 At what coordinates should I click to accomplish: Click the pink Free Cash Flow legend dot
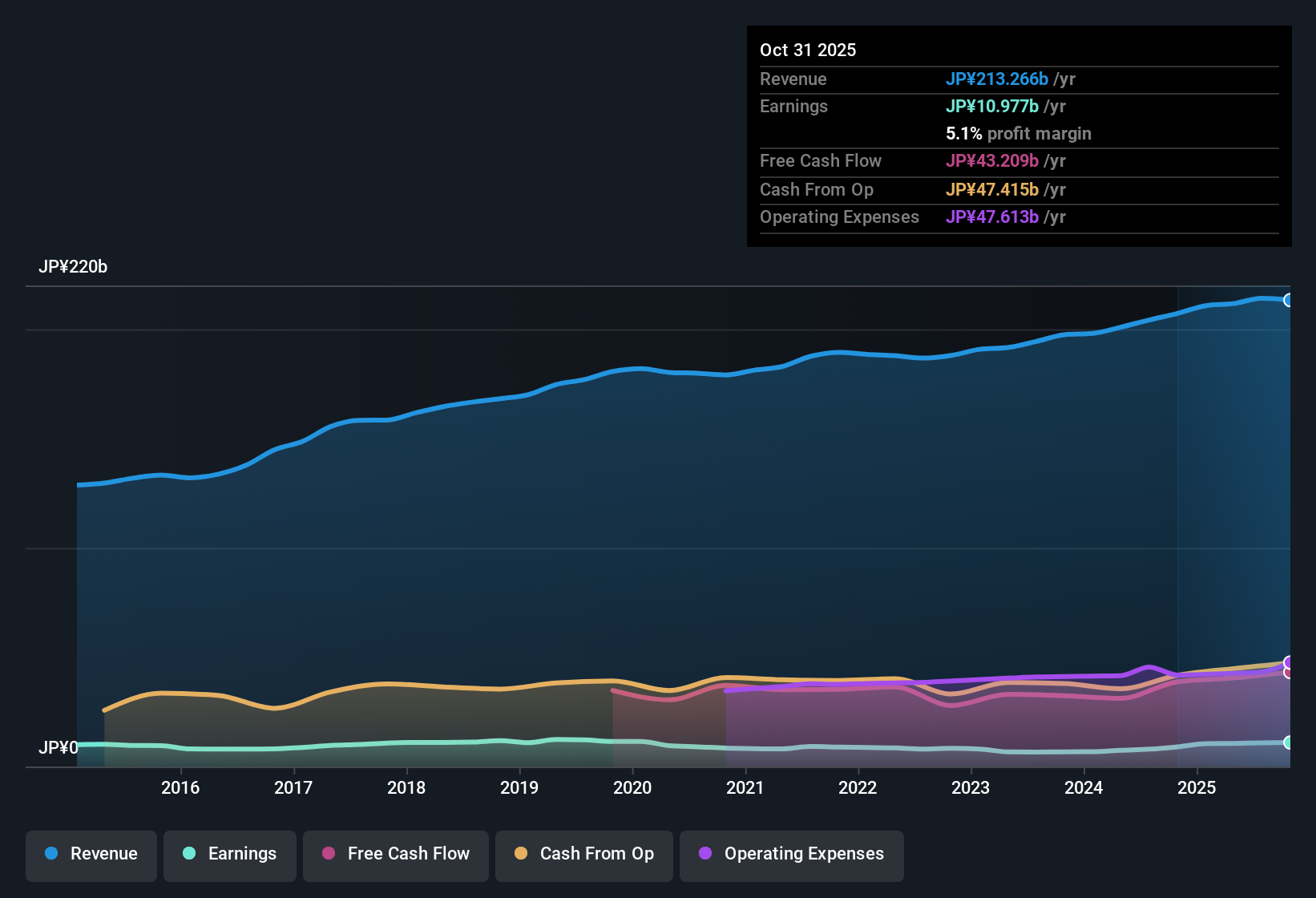[x=329, y=854]
